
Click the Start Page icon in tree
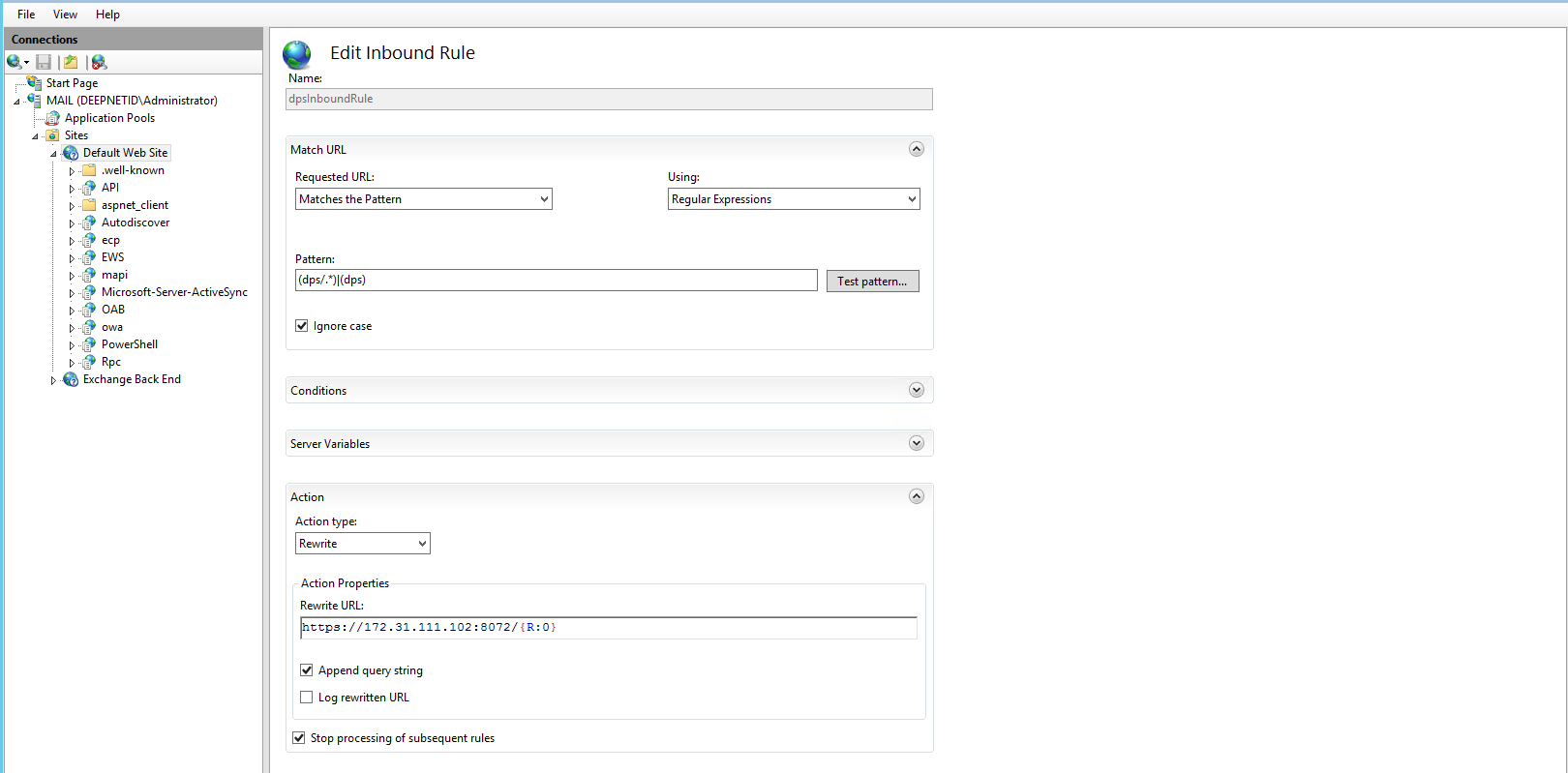click(x=35, y=83)
